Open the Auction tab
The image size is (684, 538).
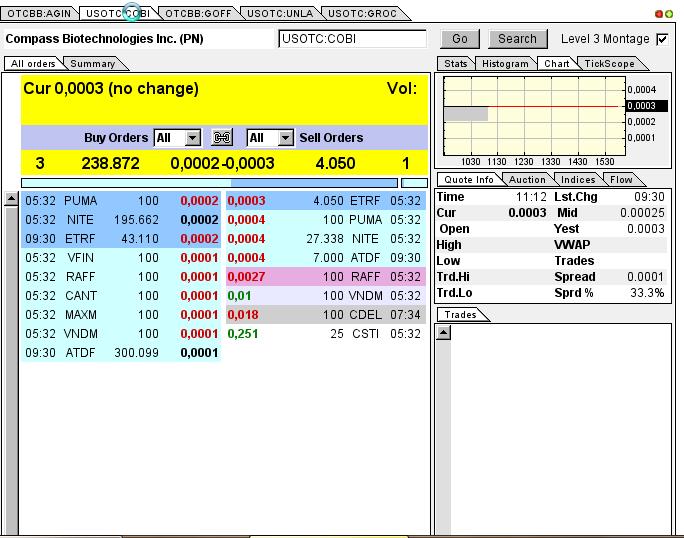[527, 180]
